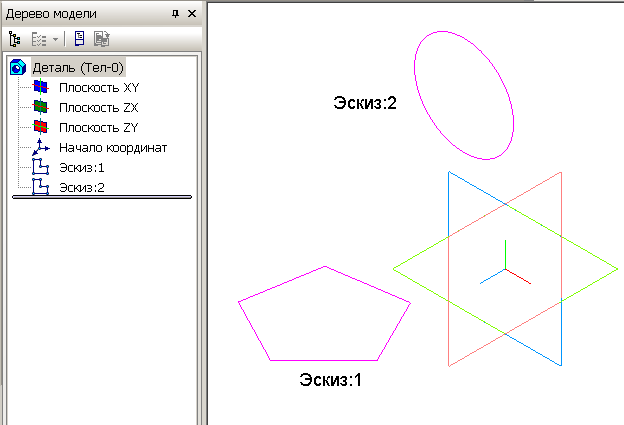The width and height of the screenshot is (624, 425).
Task: Close the Дерево модели panel
Action: coord(192,14)
